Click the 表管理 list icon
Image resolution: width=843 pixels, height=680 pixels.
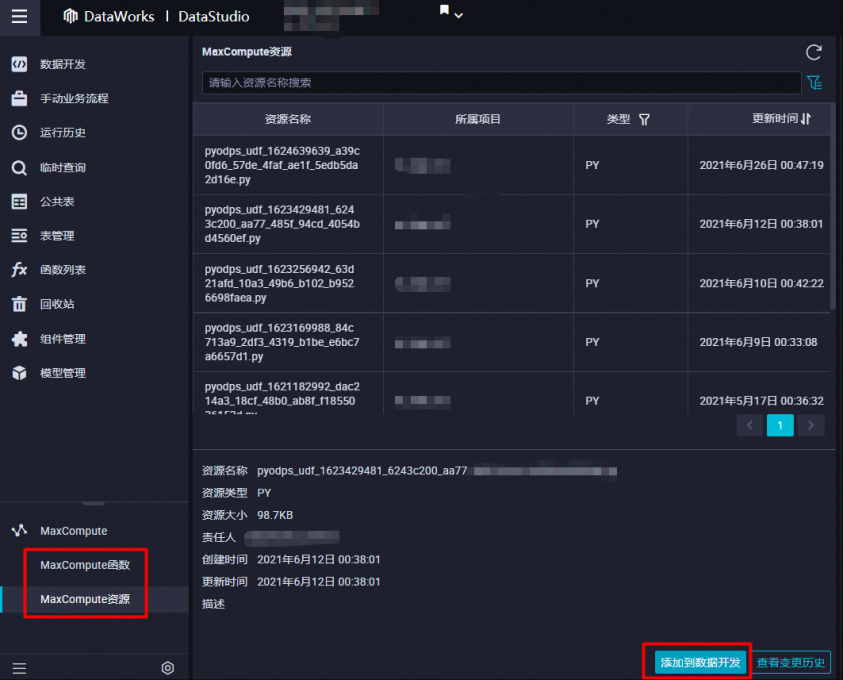point(19,235)
